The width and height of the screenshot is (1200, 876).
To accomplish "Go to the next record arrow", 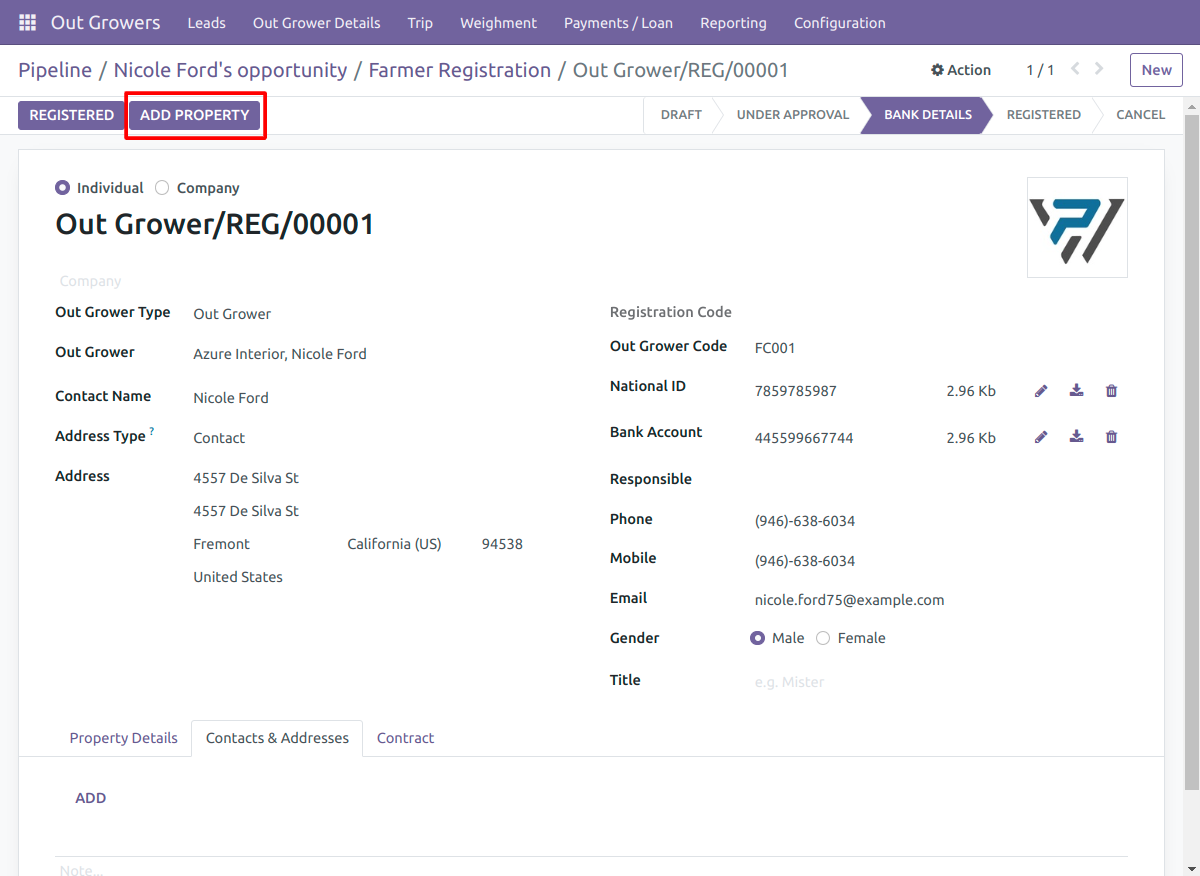I will (x=1100, y=69).
